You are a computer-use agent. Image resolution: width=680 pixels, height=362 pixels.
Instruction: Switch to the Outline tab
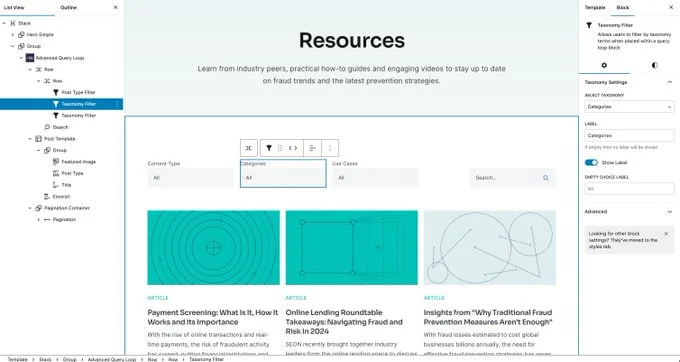(x=68, y=7)
